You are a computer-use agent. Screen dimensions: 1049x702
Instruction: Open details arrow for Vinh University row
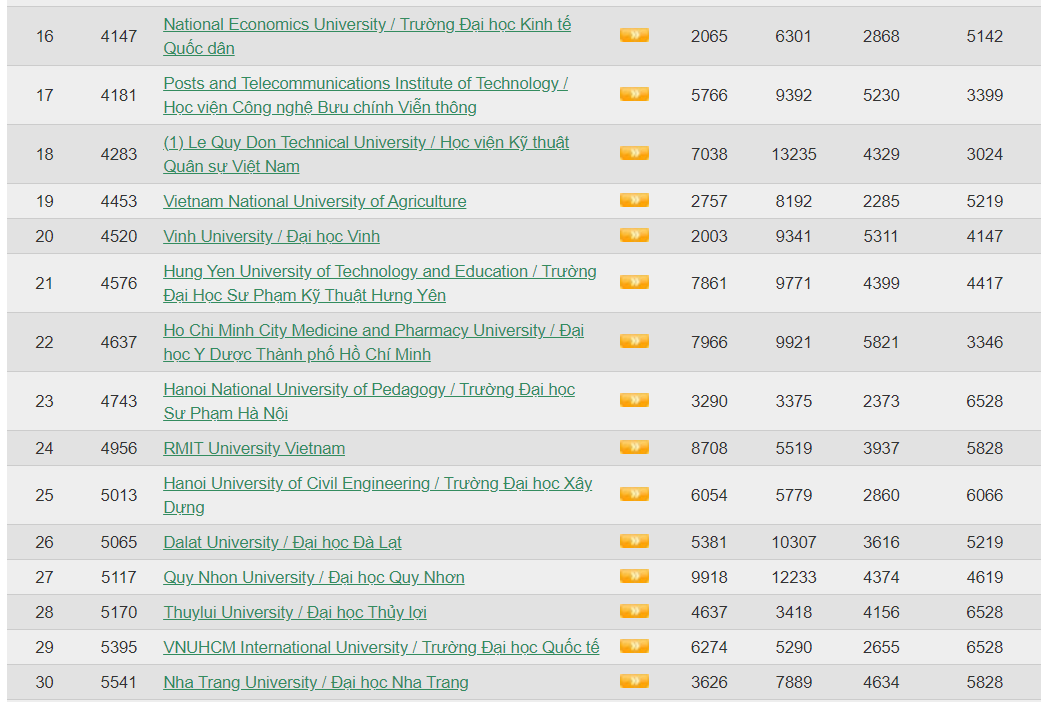click(x=634, y=235)
